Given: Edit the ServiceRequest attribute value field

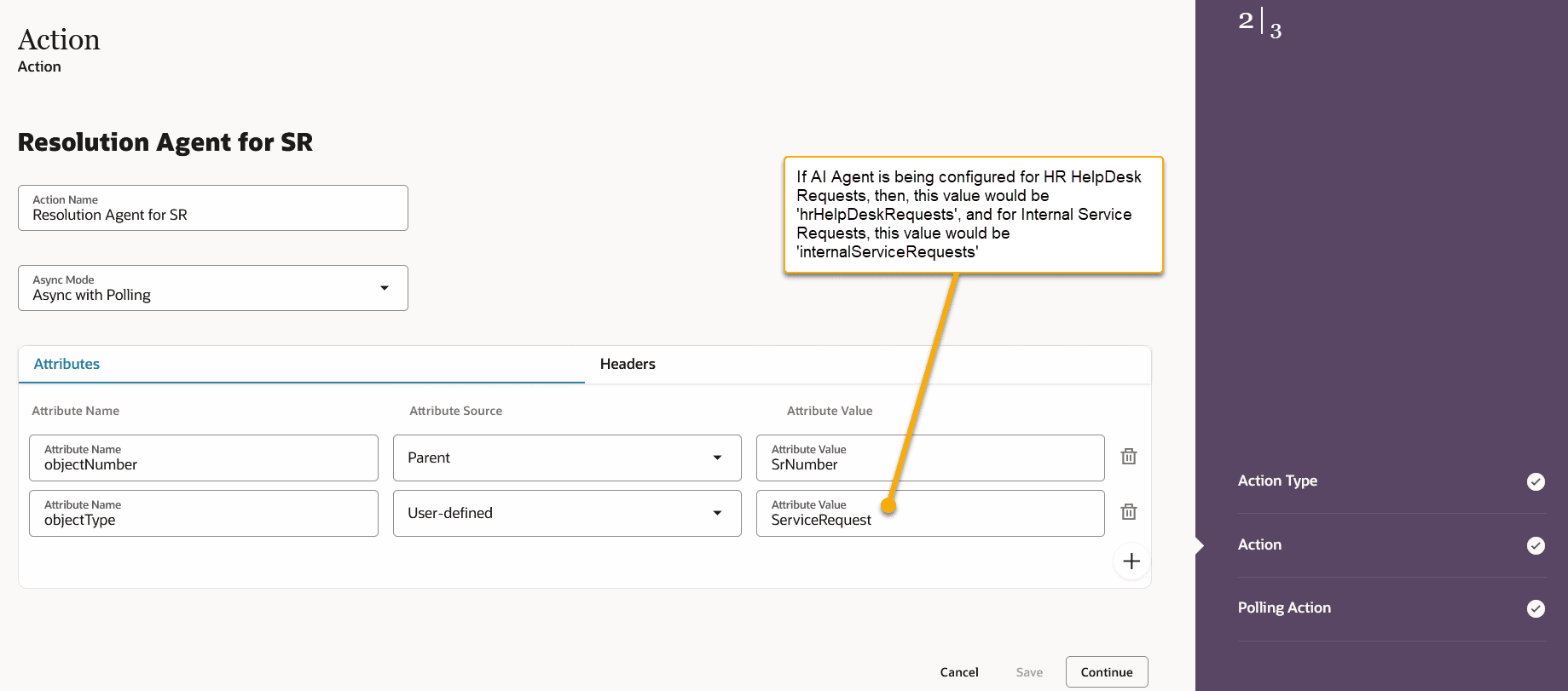Looking at the screenshot, I should [930, 513].
